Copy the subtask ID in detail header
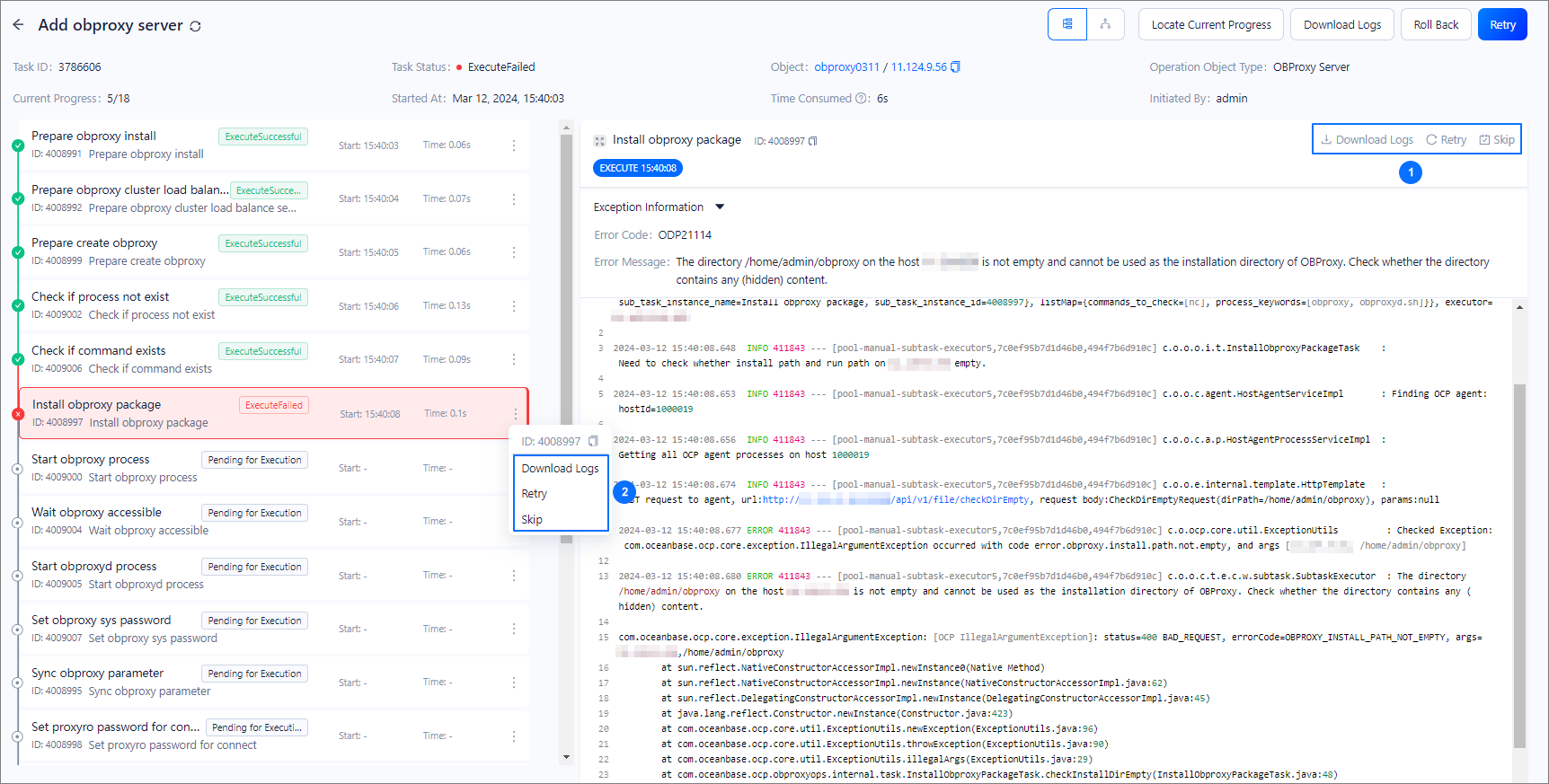 [813, 141]
